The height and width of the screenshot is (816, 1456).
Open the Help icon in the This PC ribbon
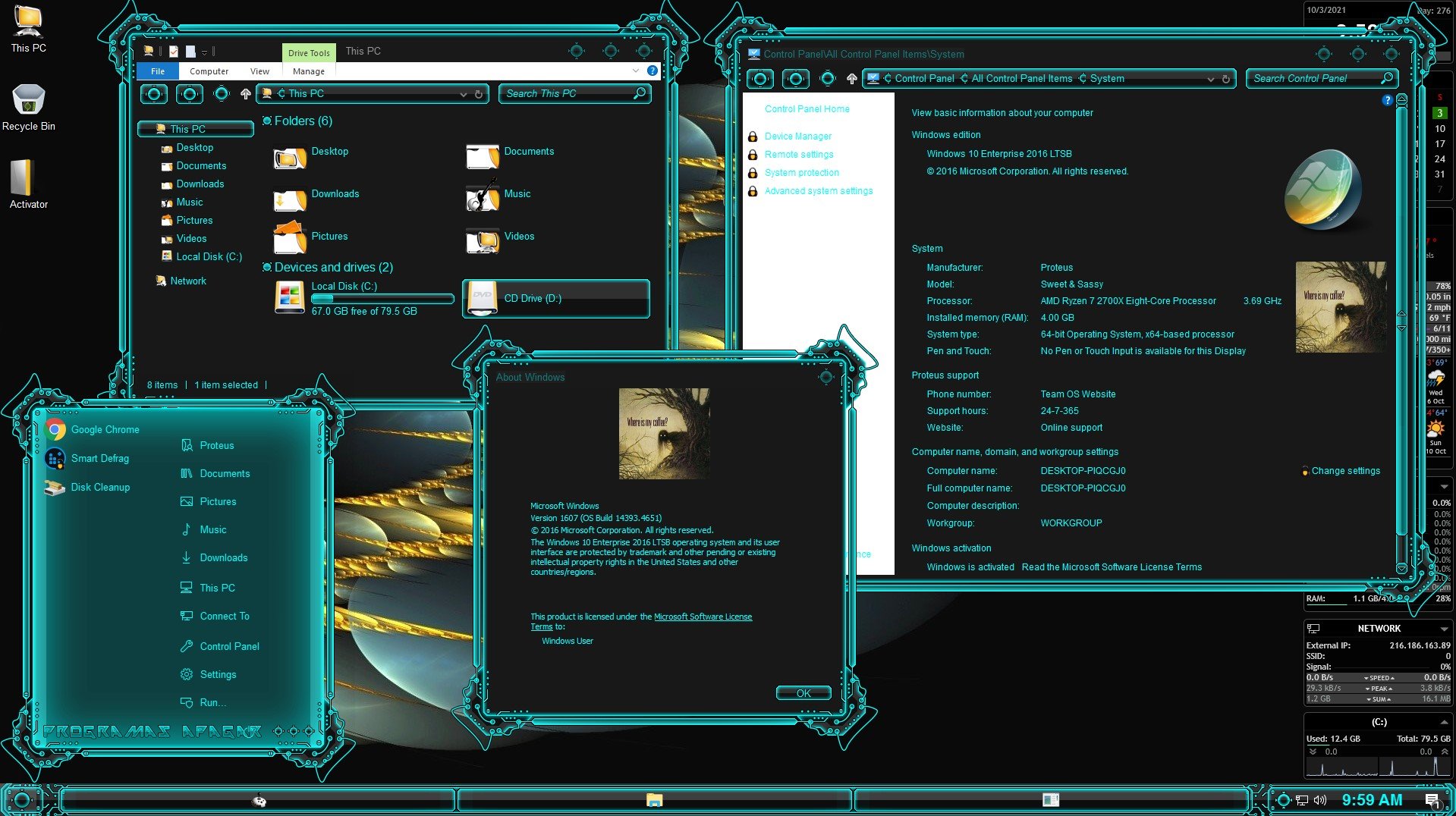pos(652,71)
